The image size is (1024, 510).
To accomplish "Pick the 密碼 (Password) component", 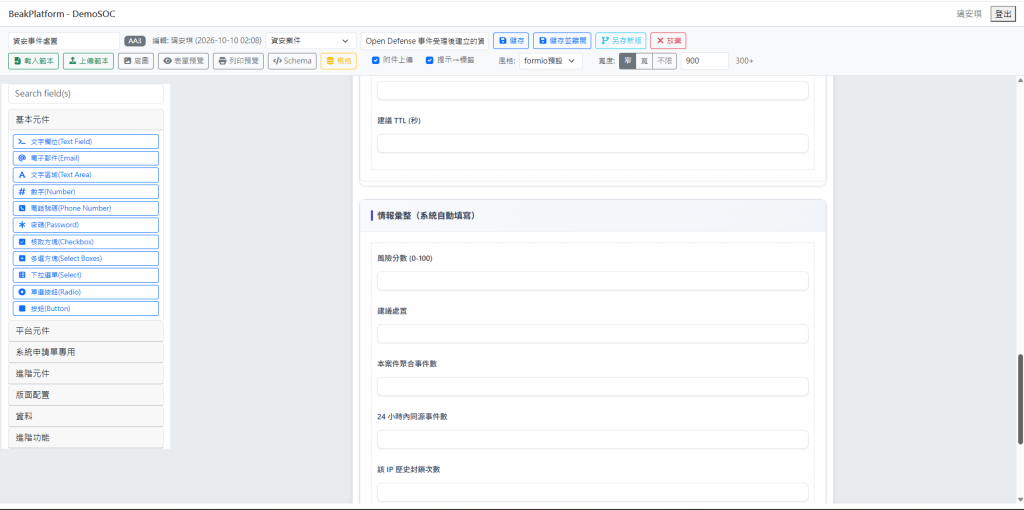I will [86, 225].
